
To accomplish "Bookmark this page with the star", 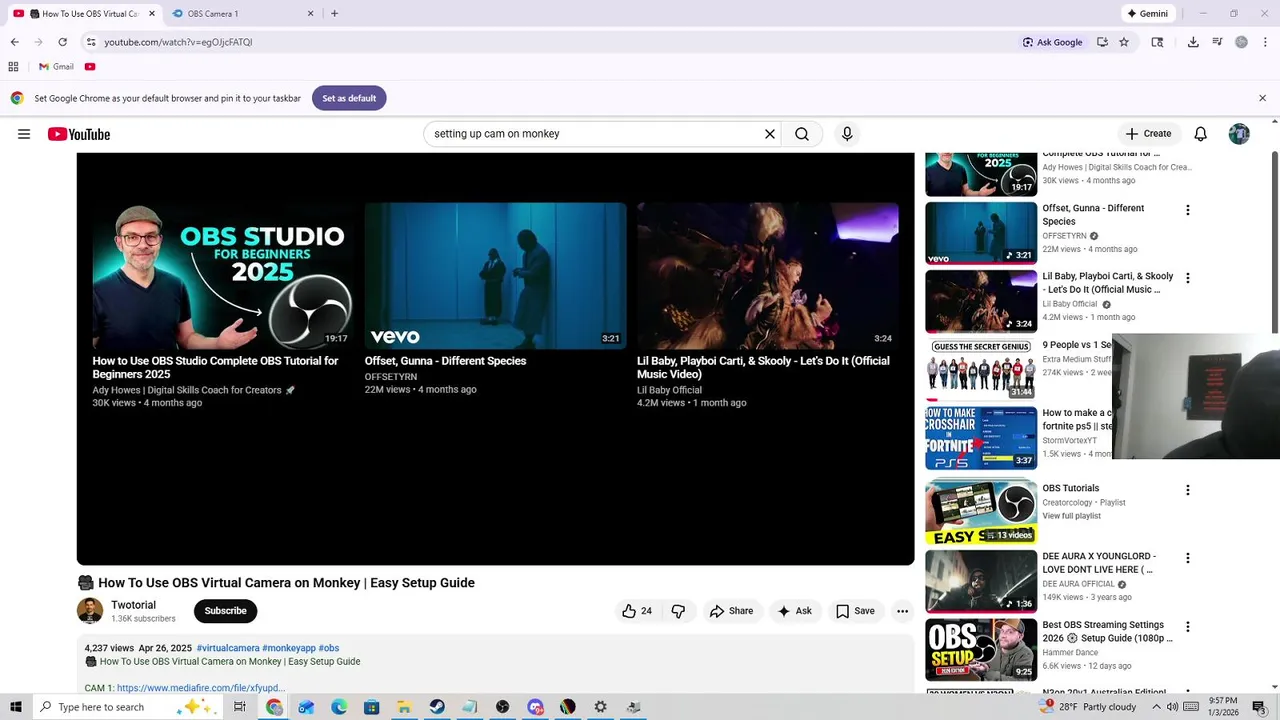I will tap(1124, 42).
